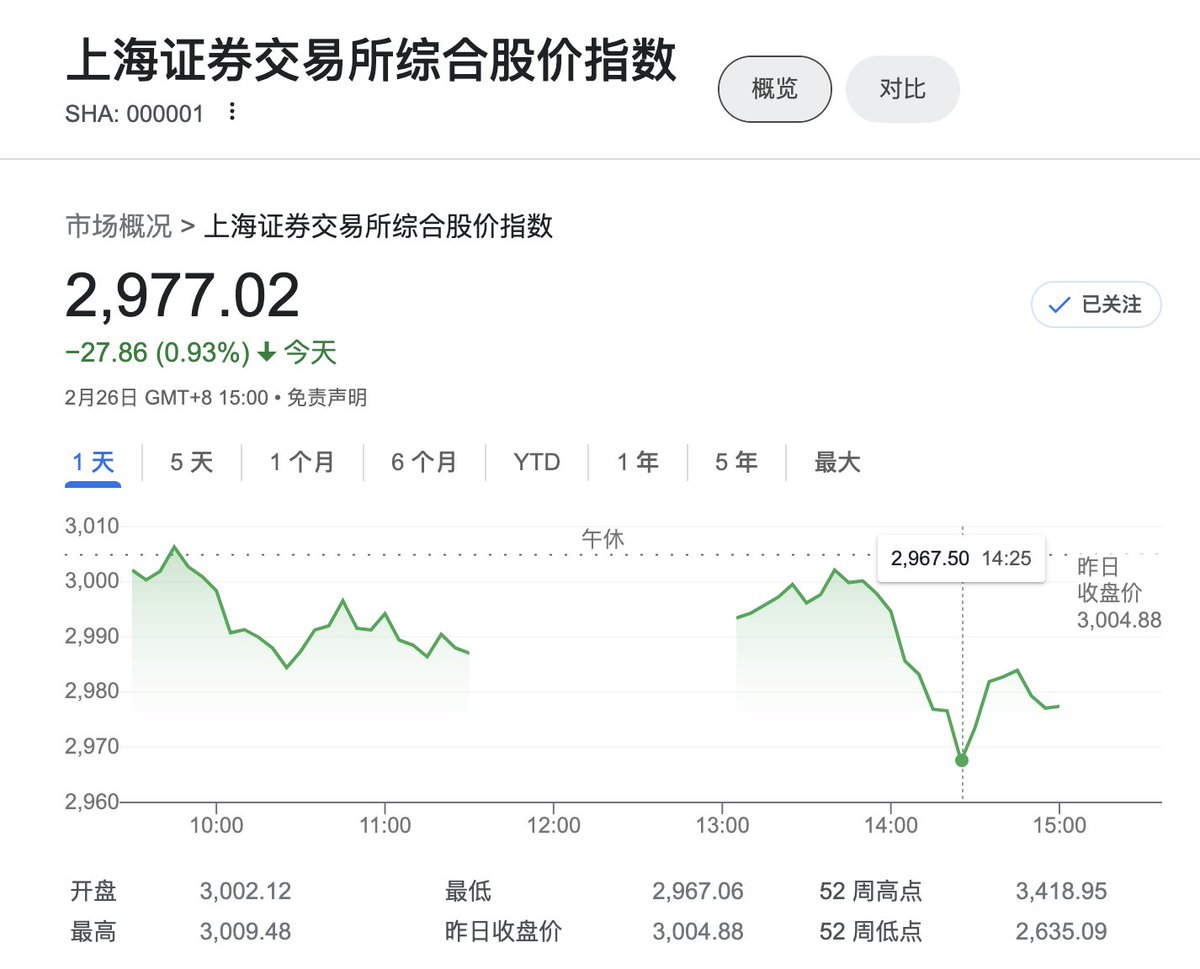Switch chart to 1 年 range
Image resolution: width=1200 pixels, height=969 pixels.
tap(638, 463)
